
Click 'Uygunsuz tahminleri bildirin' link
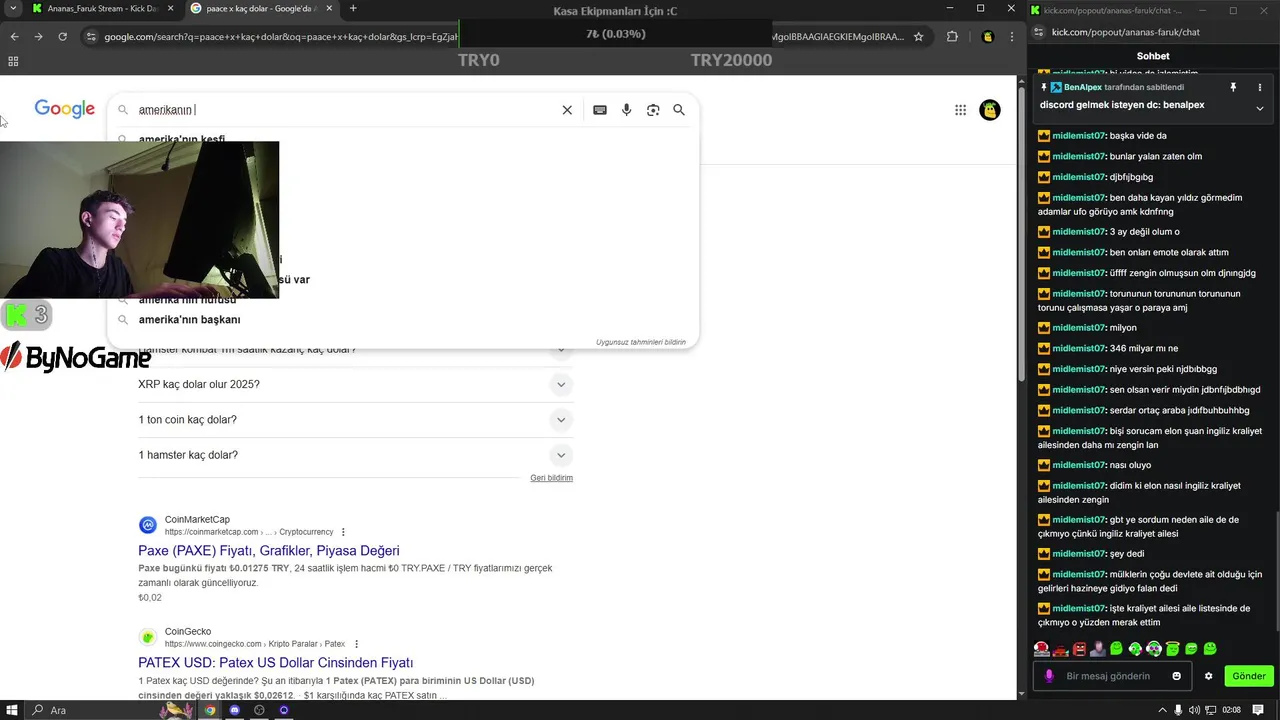coord(641,342)
